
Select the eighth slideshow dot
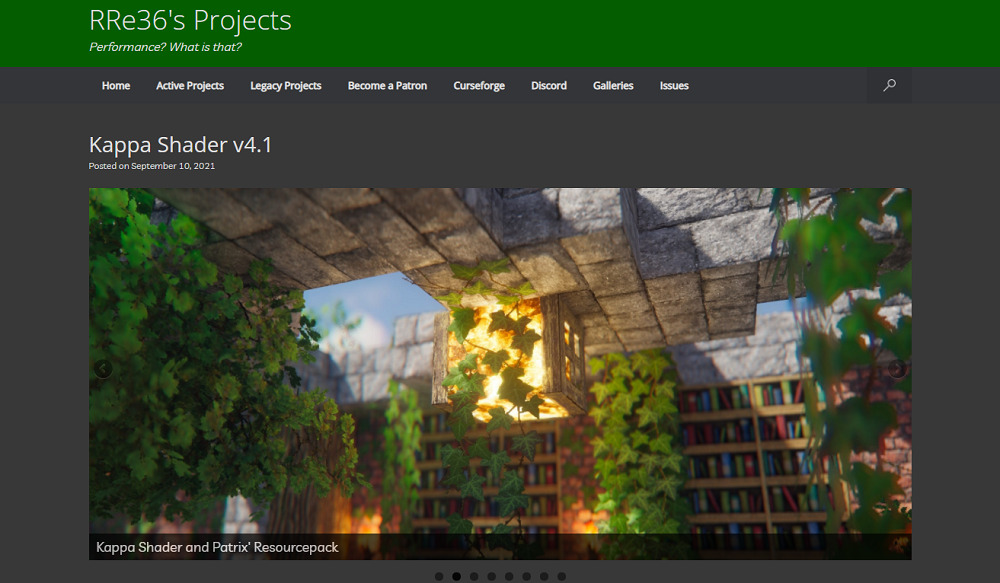tap(562, 577)
